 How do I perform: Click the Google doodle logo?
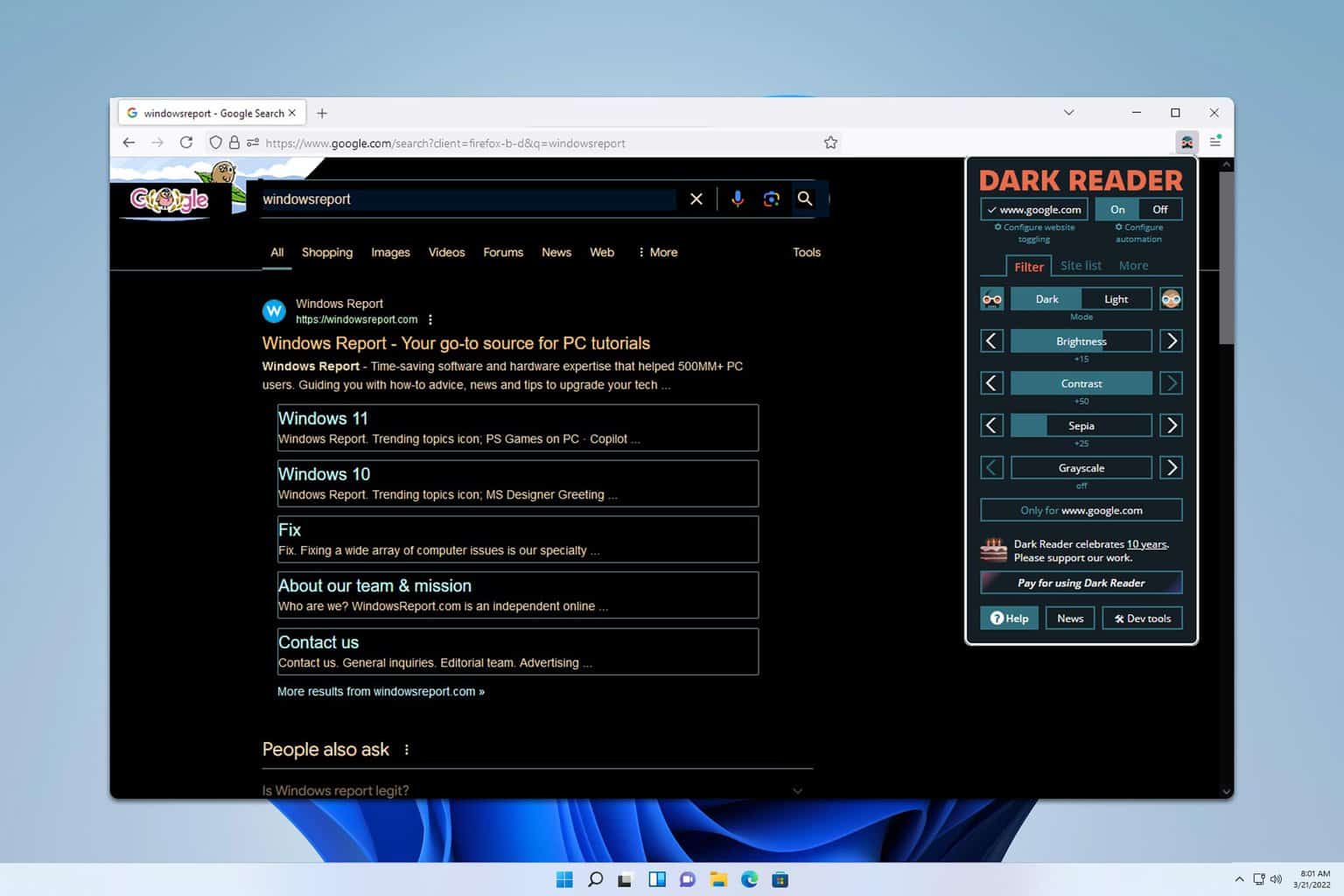(x=171, y=199)
